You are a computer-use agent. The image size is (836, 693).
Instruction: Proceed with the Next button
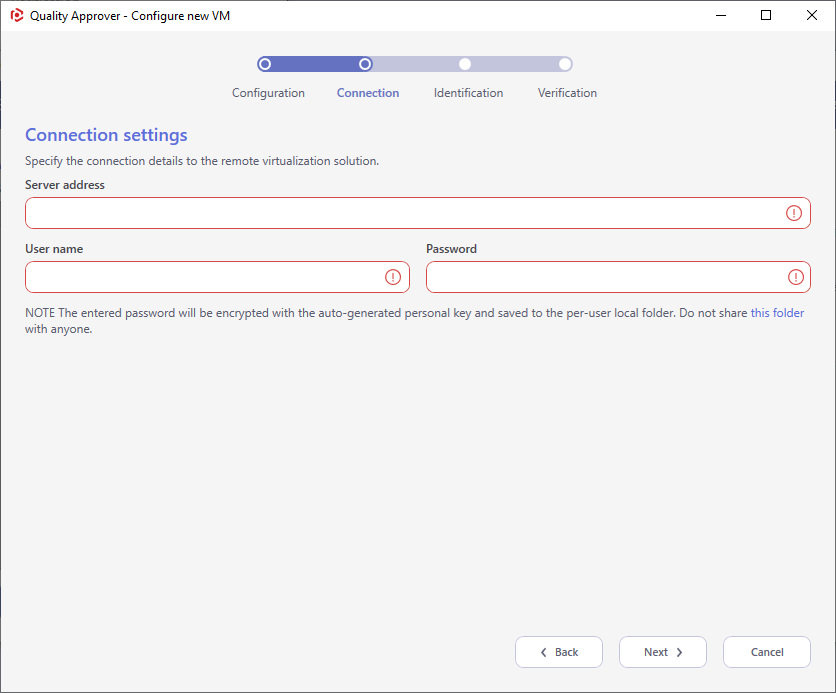click(x=663, y=652)
